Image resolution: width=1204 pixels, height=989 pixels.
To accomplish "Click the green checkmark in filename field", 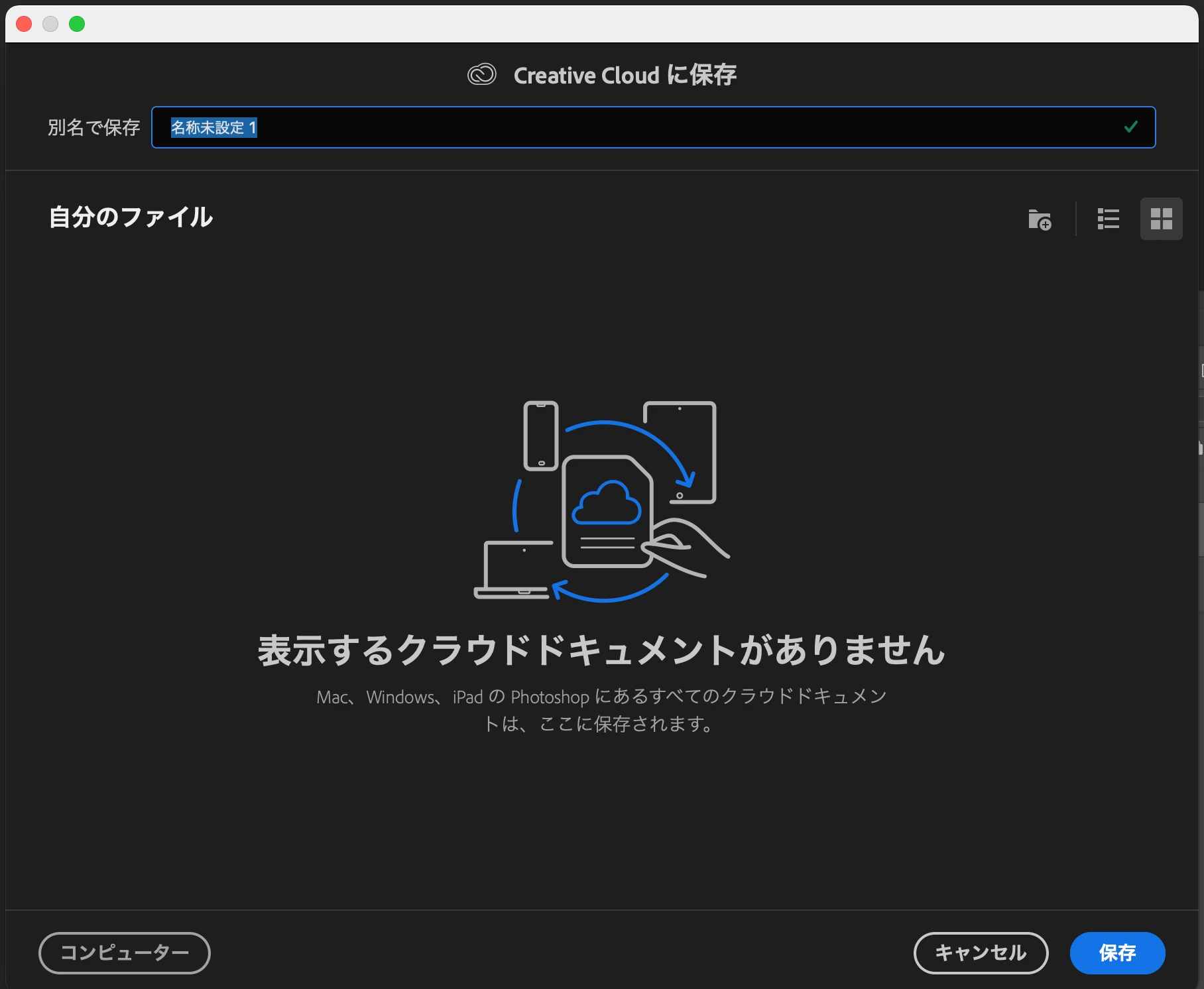I will point(1131,127).
